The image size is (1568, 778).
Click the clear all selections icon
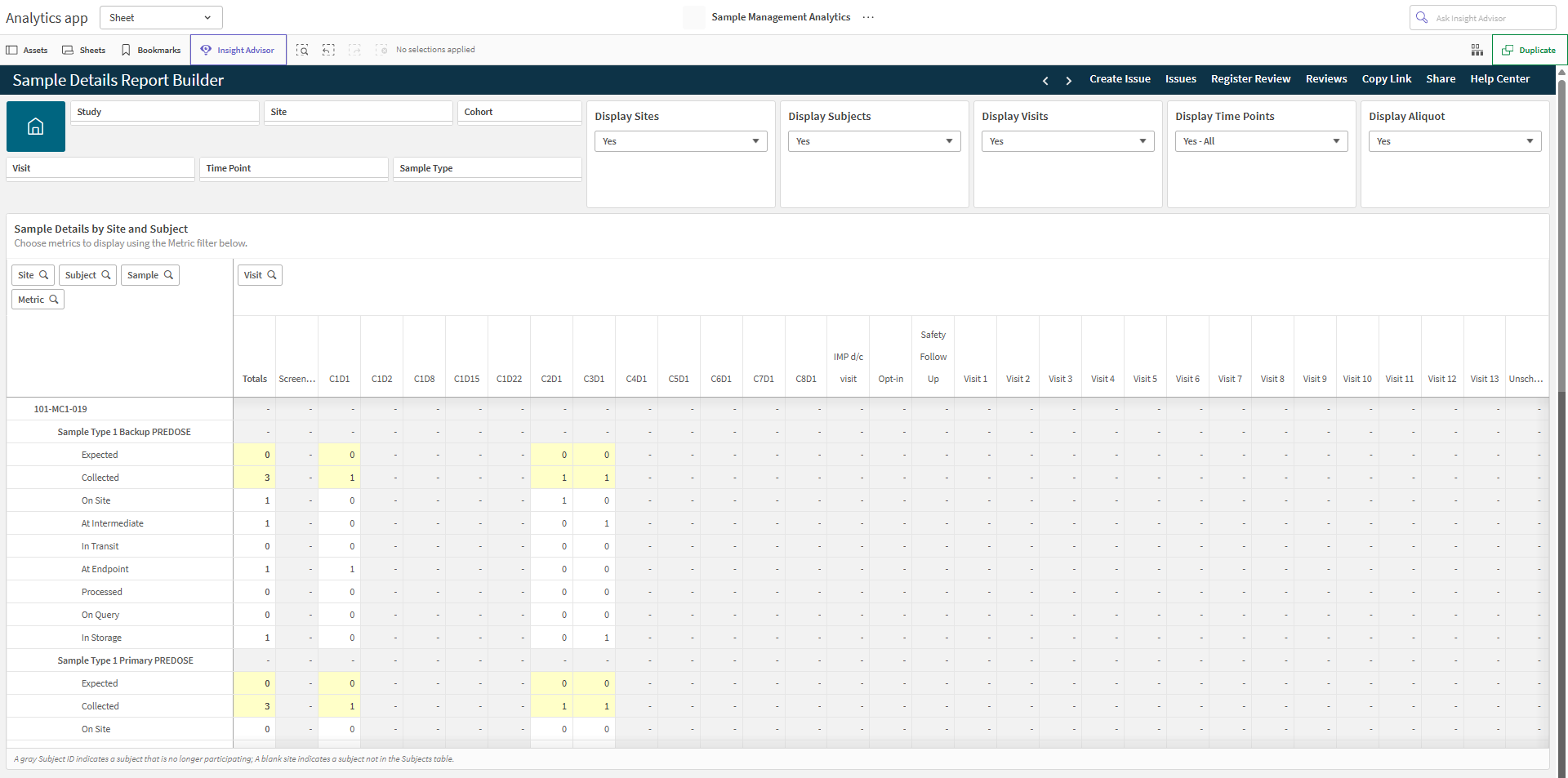(x=381, y=50)
